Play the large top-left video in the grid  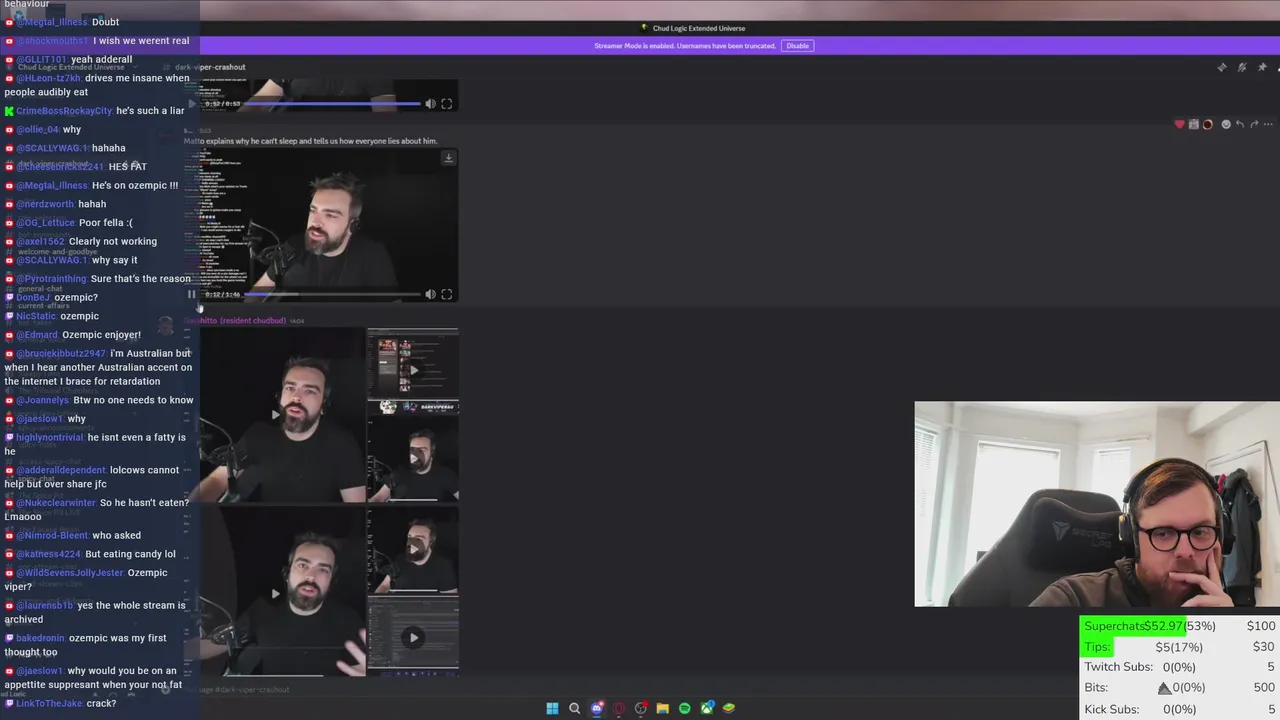[x=276, y=414]
